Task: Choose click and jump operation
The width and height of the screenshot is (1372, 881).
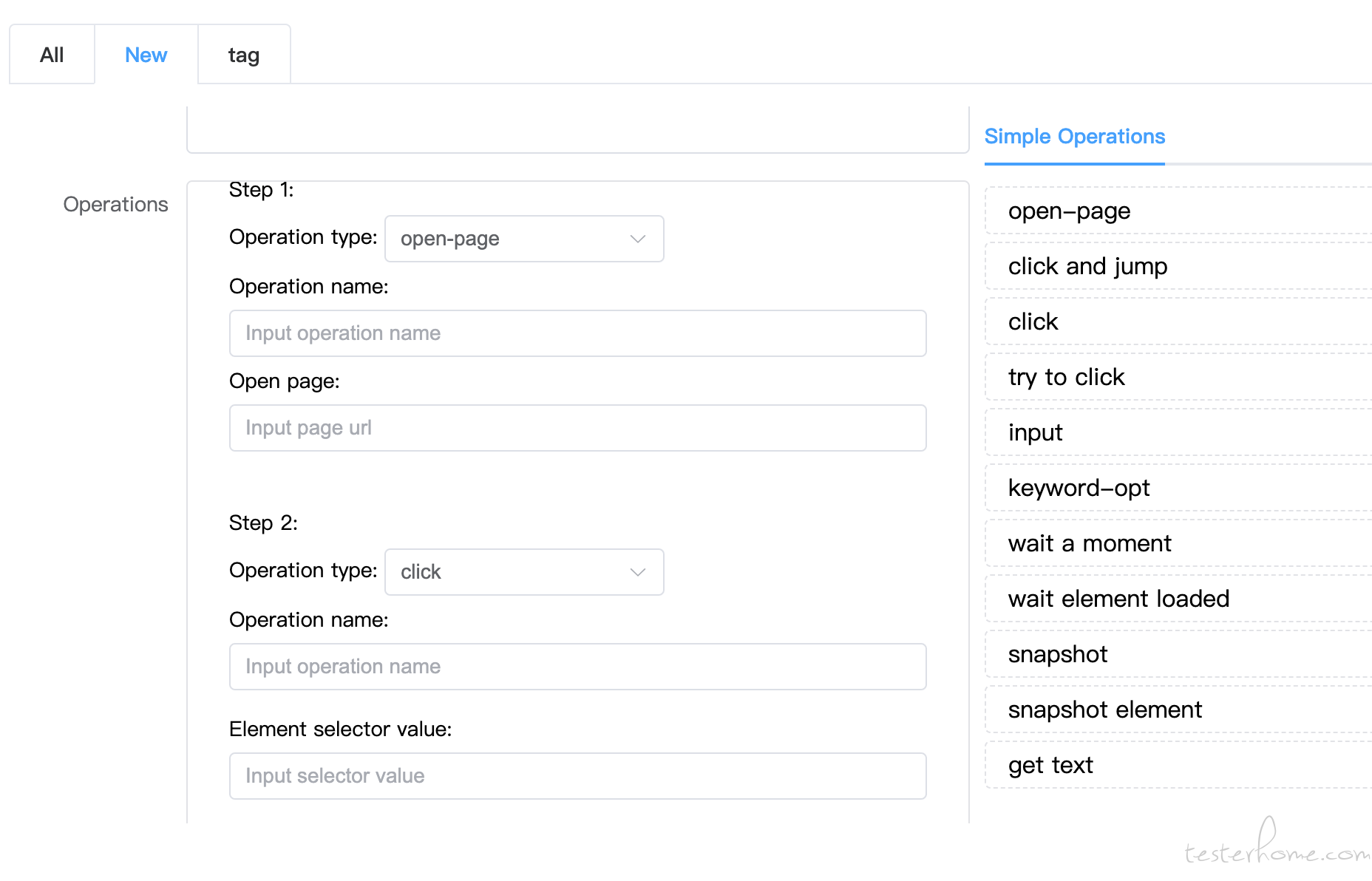Action: pos(1179,267)
